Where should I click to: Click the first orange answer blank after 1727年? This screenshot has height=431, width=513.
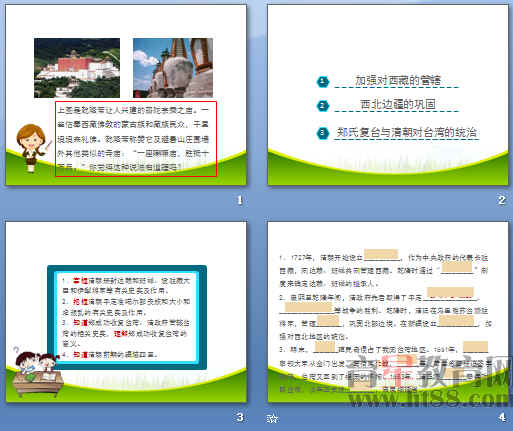(381, 254)
